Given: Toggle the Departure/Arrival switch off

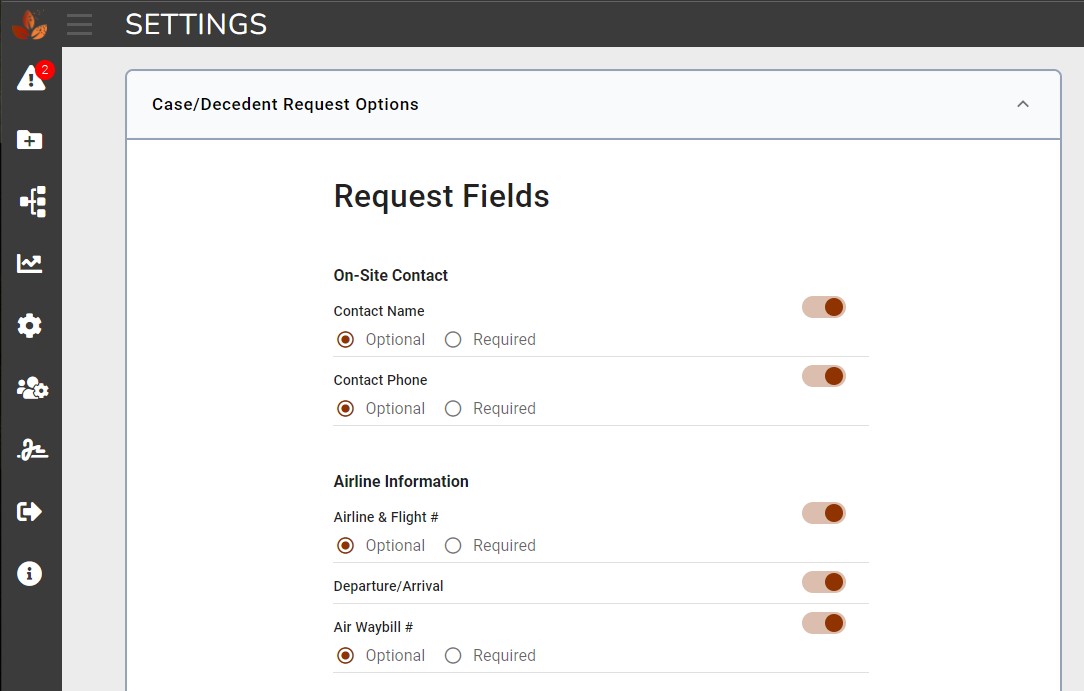Looking at the screenshot, I should coord(823,581).
